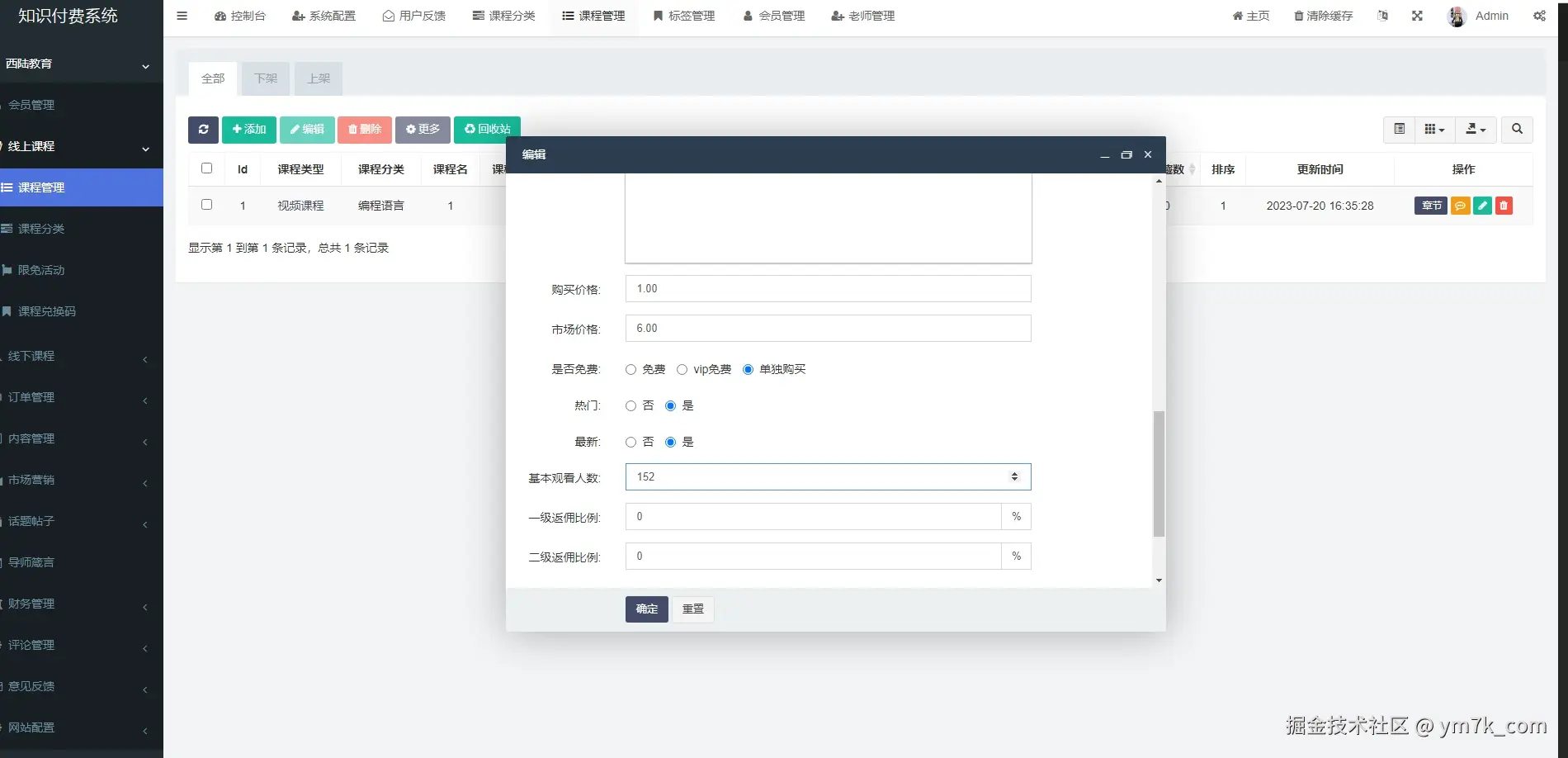Click the magnifier search icon above the table
Viewport: 1568px width, 758px height.
(x=1517, y=130)
